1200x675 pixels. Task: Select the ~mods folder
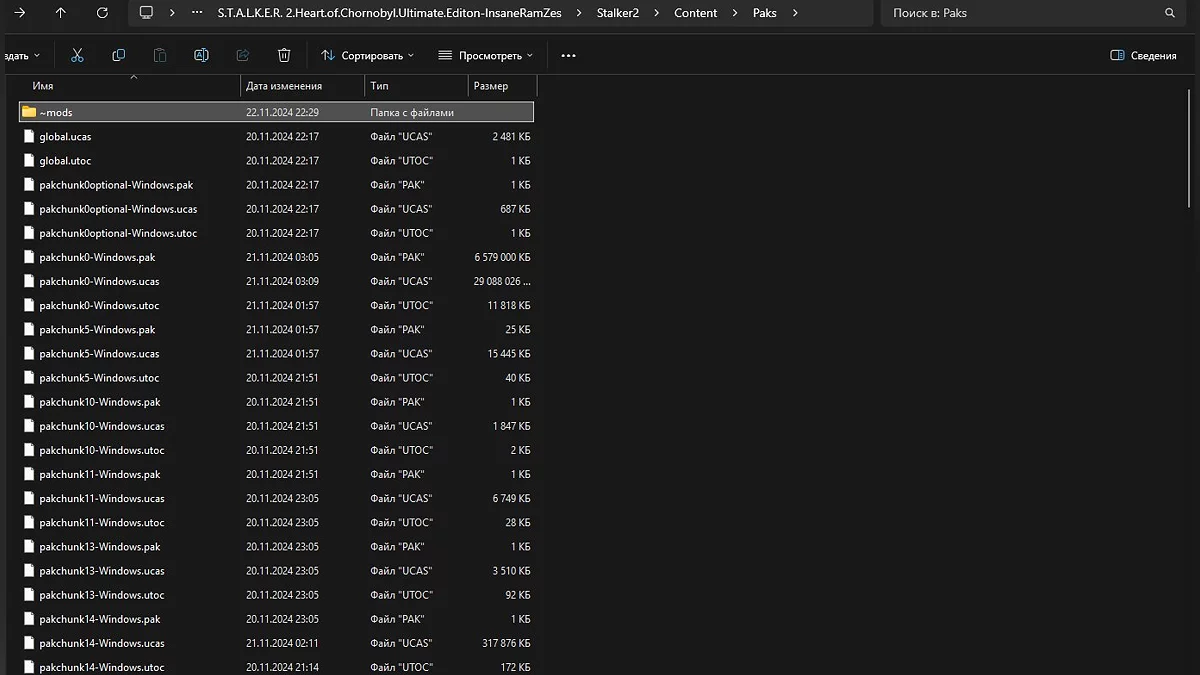[x=56, y=112]
